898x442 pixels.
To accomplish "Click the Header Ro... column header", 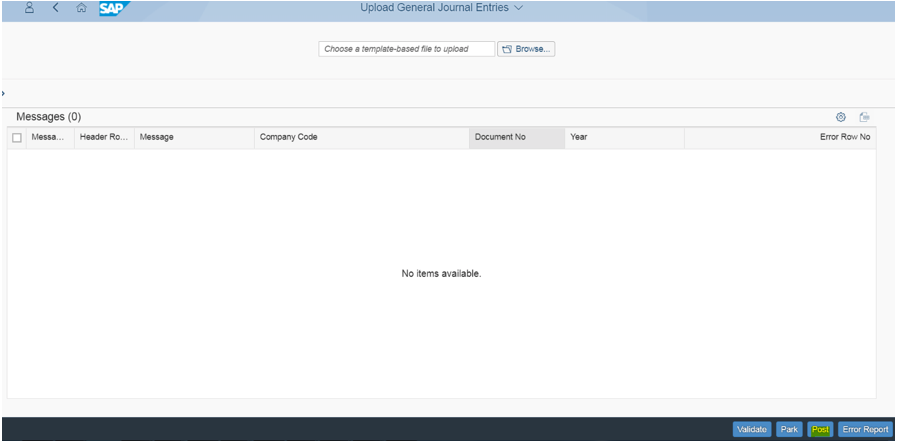I will pos(104,137).
